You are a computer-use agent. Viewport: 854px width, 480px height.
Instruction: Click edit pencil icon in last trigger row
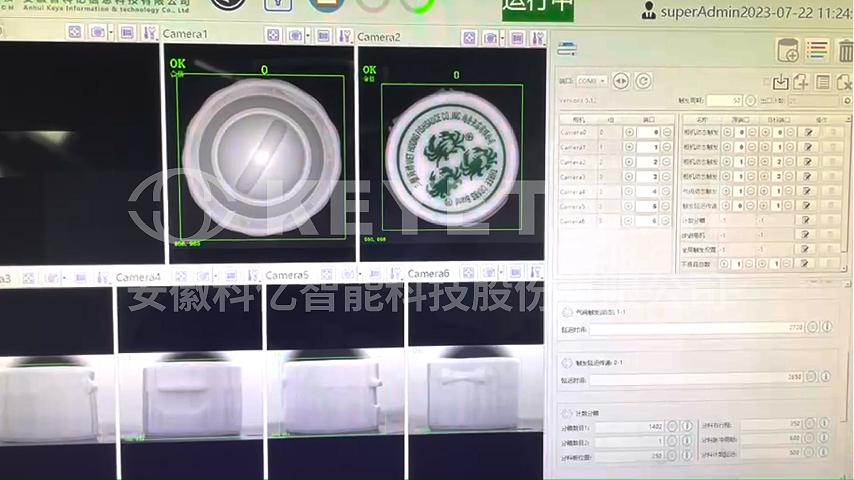(x=804, y=264)
